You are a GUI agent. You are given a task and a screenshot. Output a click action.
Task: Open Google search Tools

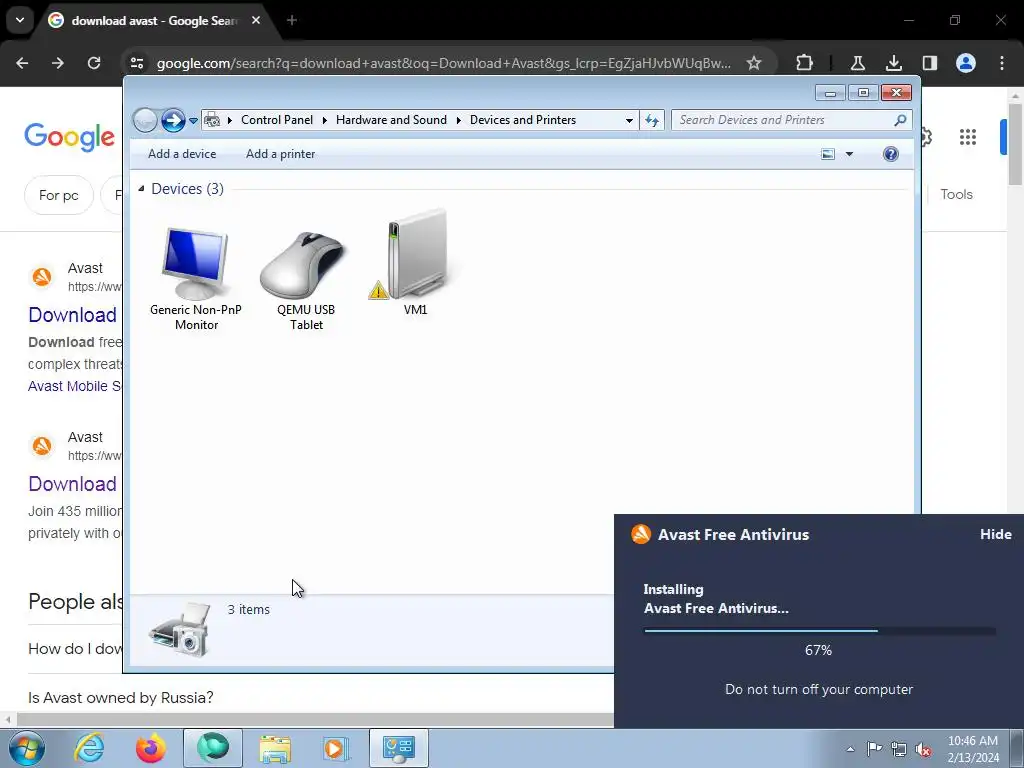[x=956, y=195]
